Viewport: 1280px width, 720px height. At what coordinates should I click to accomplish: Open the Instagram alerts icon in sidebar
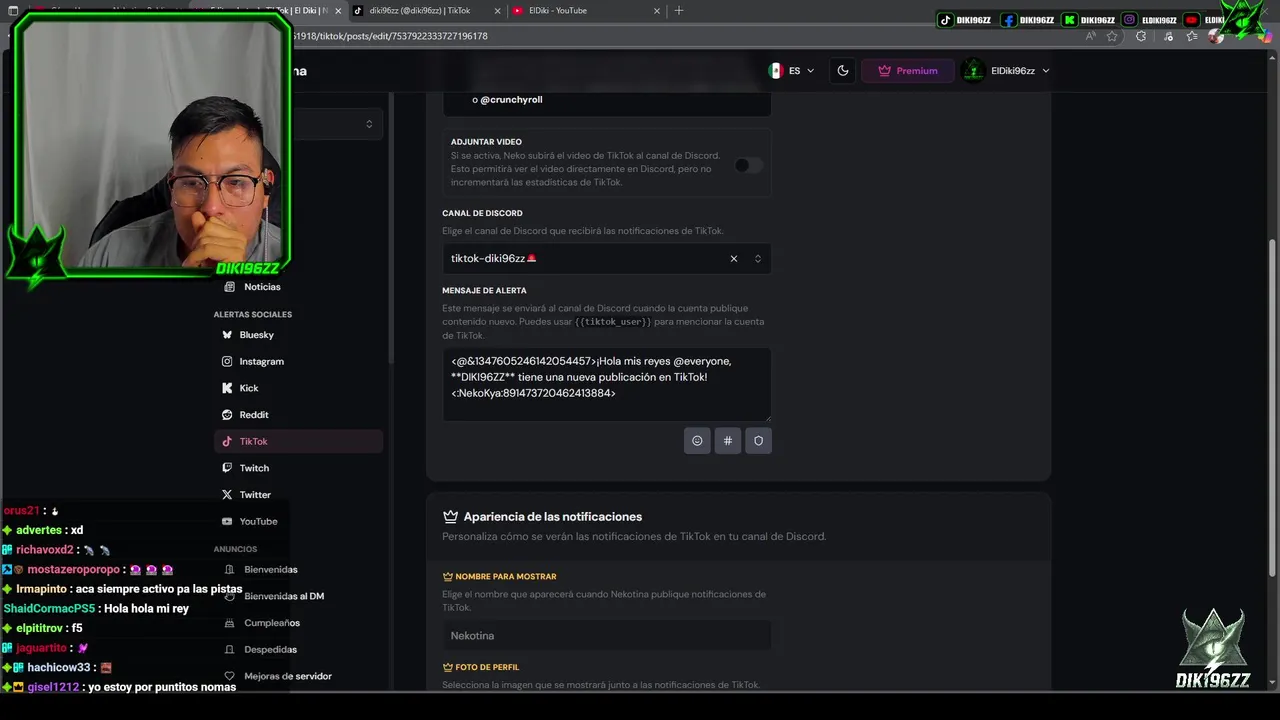point(227,361)
